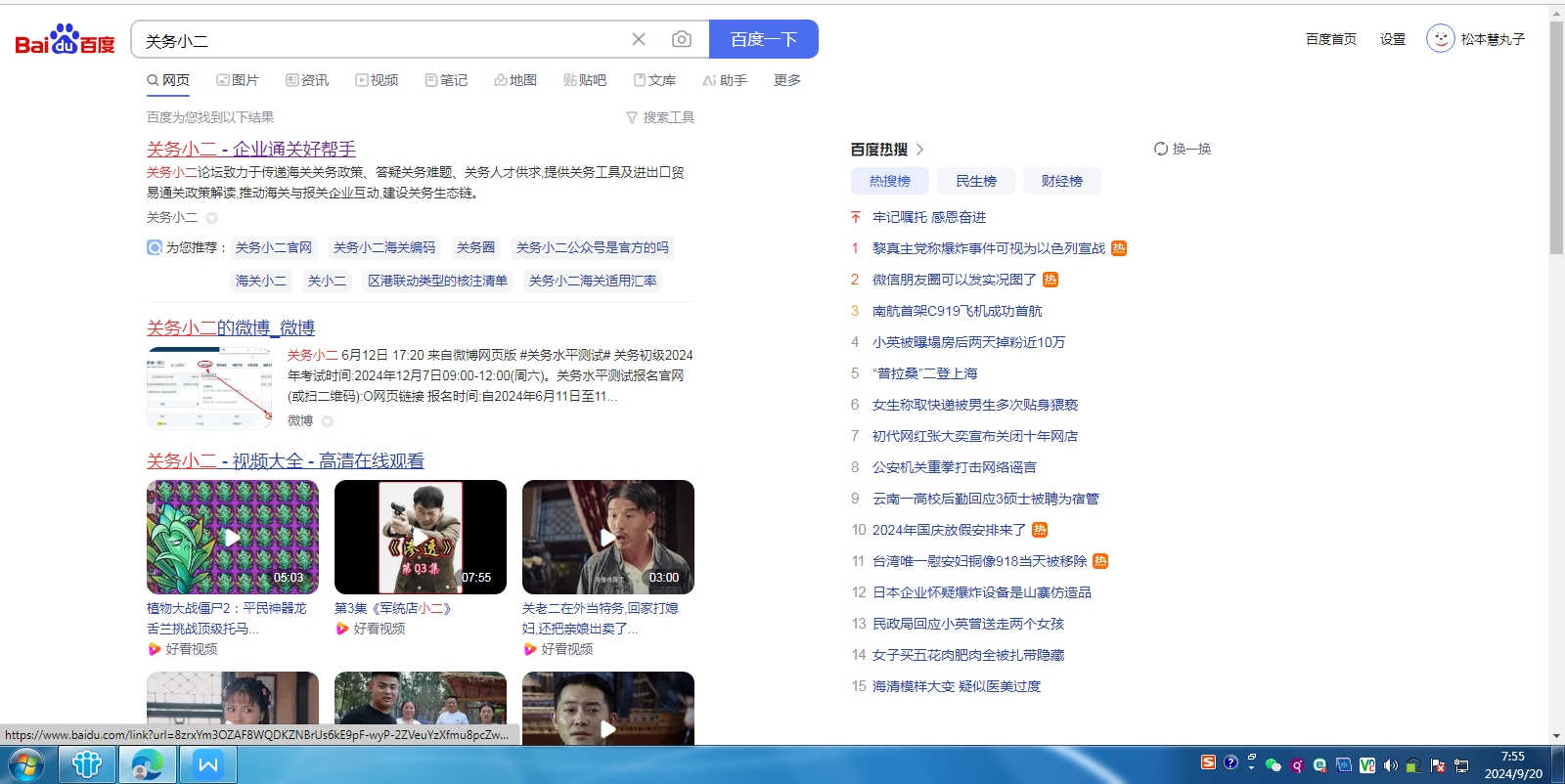The image size is (1565, 784).
Task: Open the 百度热搜 chevron arrow
Action: pyautogui.click(x=919, y=150)
